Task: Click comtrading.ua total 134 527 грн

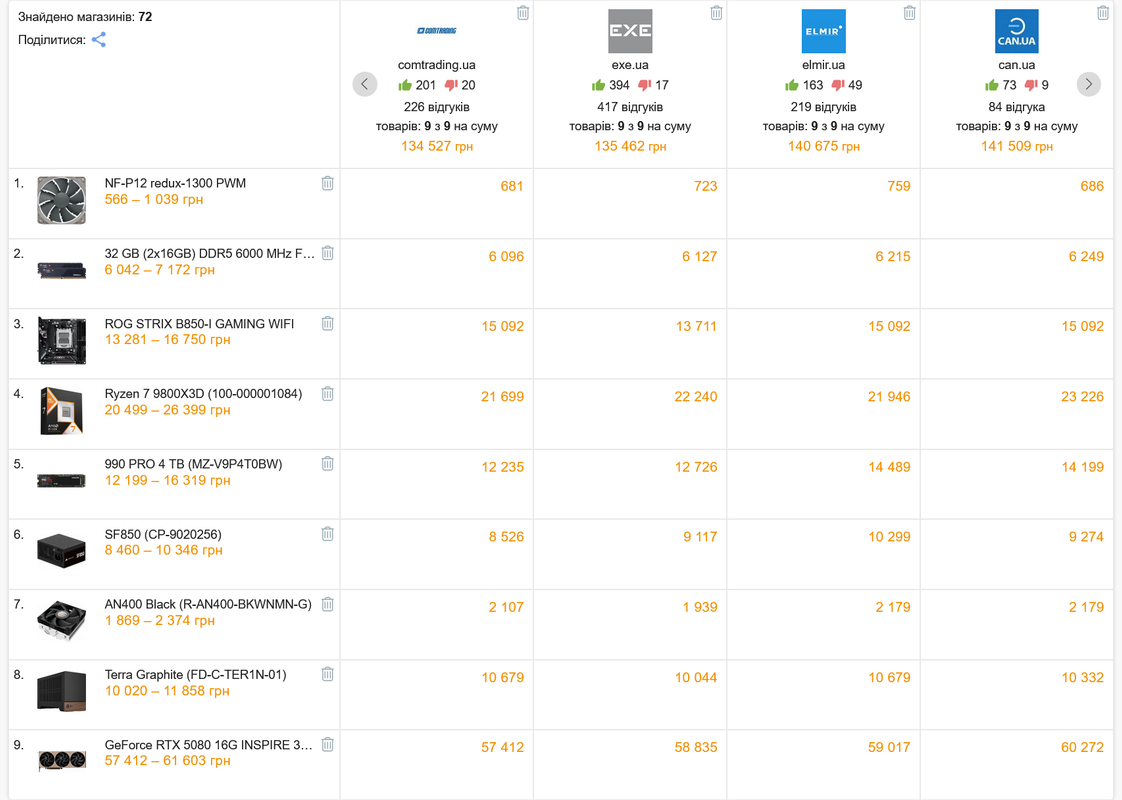Action: click(436, 146)
